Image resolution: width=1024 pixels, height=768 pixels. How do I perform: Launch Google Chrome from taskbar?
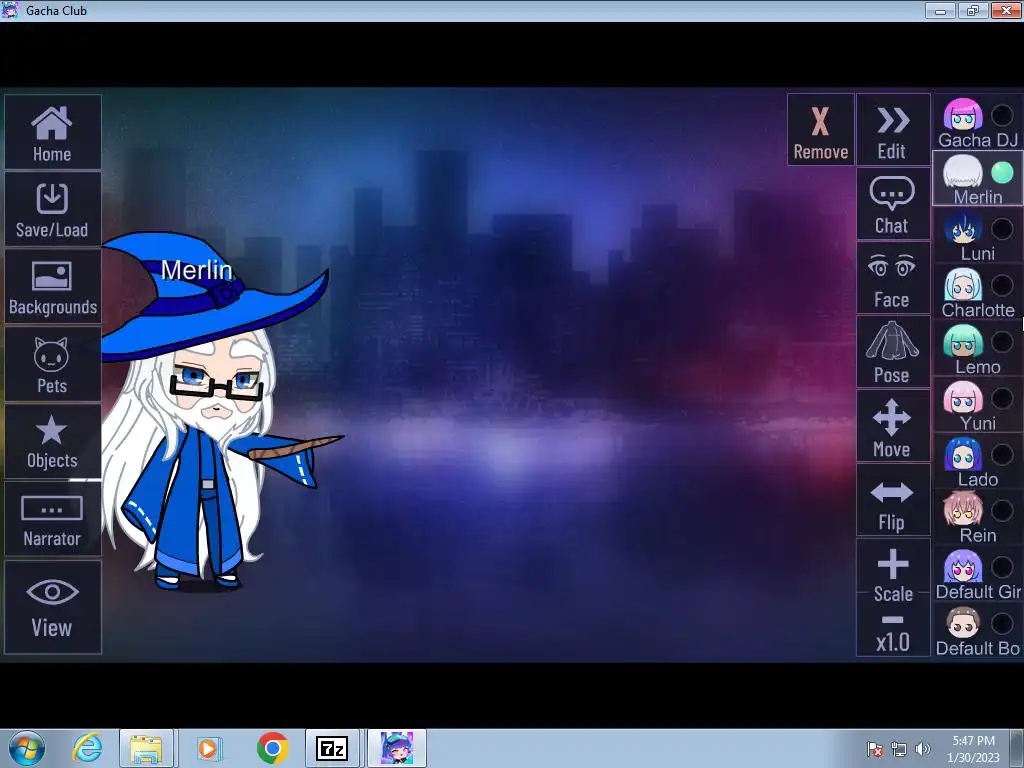[x=272, y=748]
